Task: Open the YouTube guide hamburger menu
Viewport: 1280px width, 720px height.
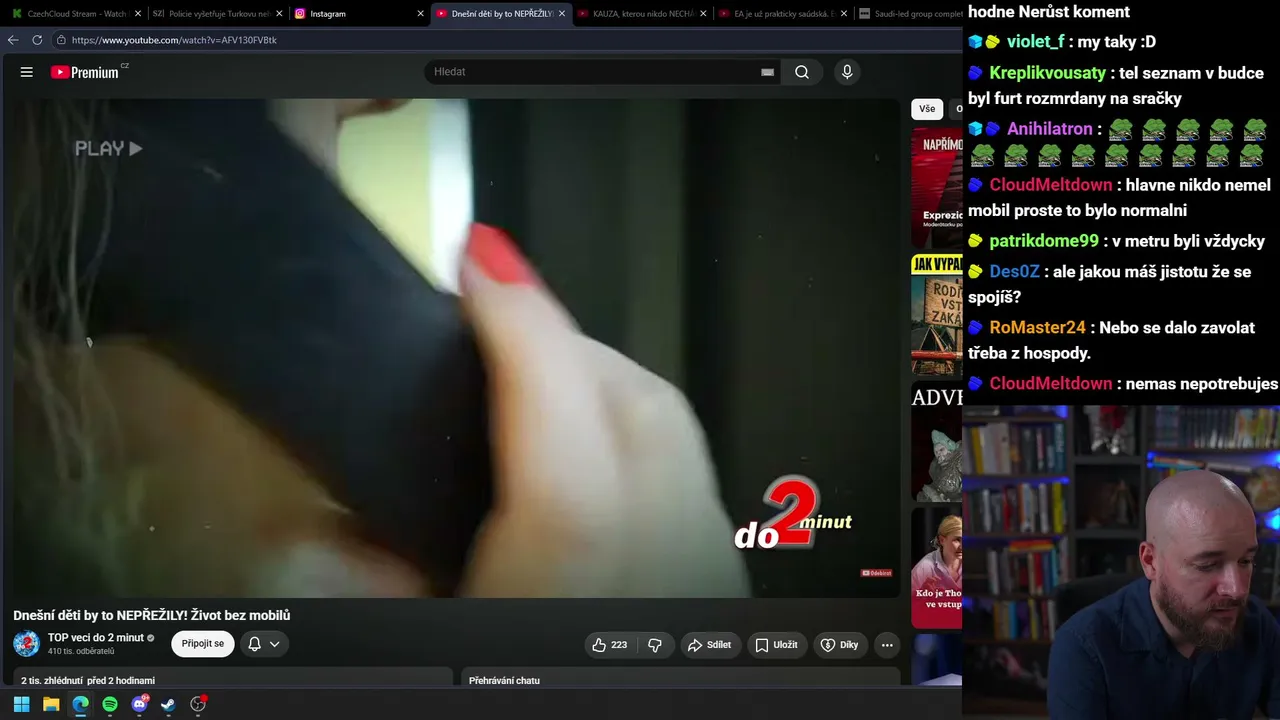Action: 27,72
